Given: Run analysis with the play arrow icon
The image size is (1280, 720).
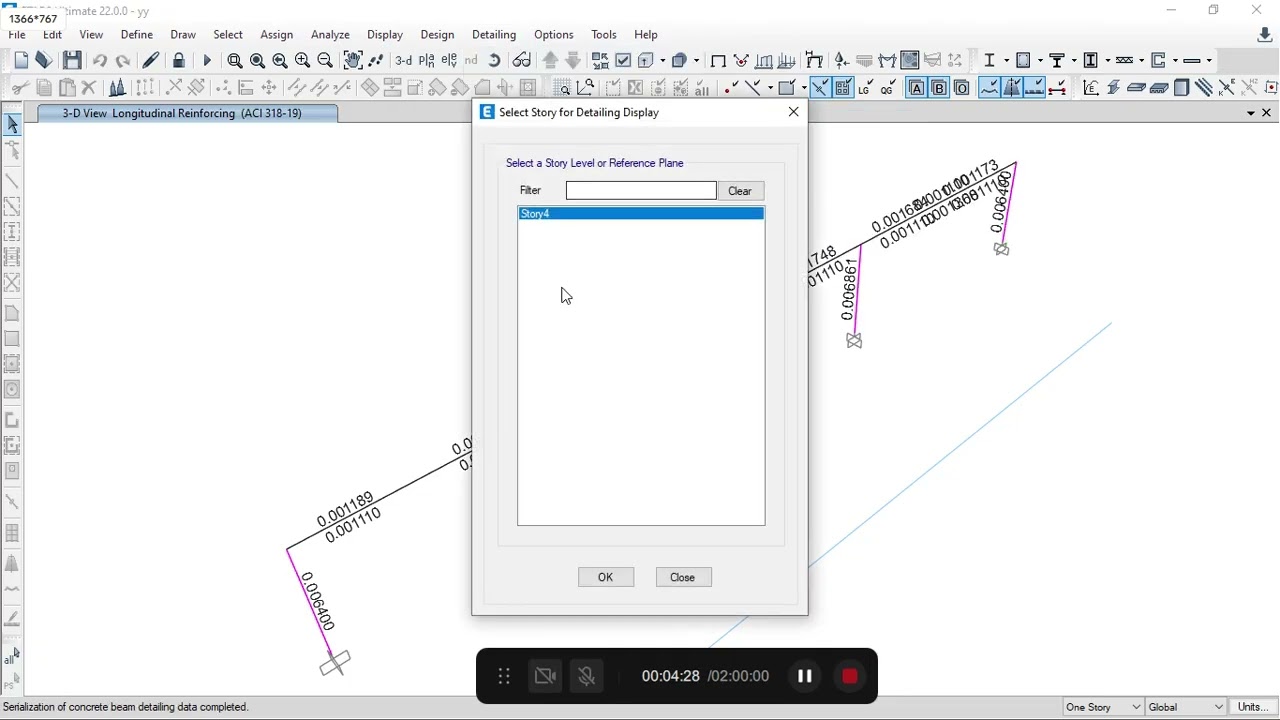Looking at the screenshot, I should tap(207, 61).
